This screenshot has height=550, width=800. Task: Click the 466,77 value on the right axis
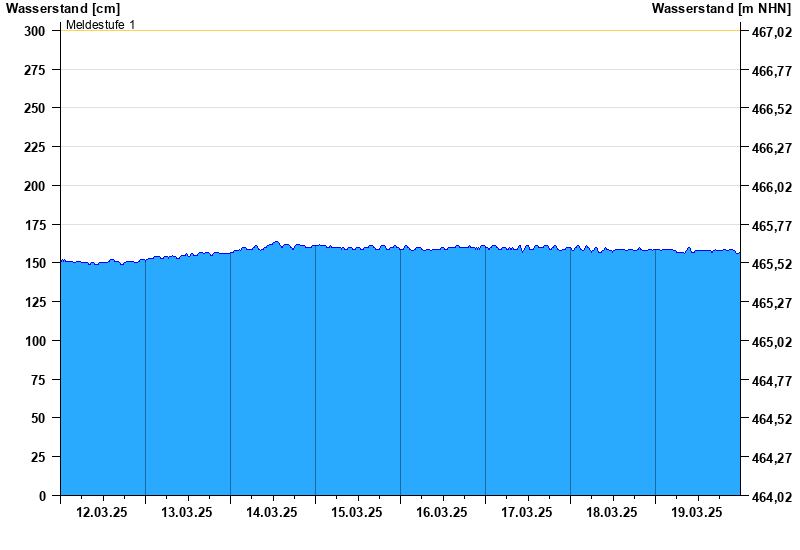[x=772, y=71]
